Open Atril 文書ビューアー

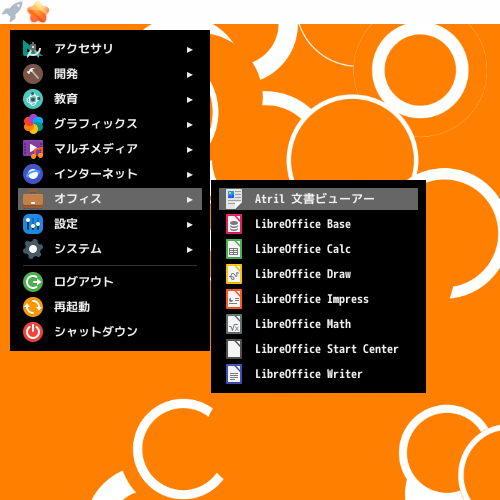(x=318, y=199)
